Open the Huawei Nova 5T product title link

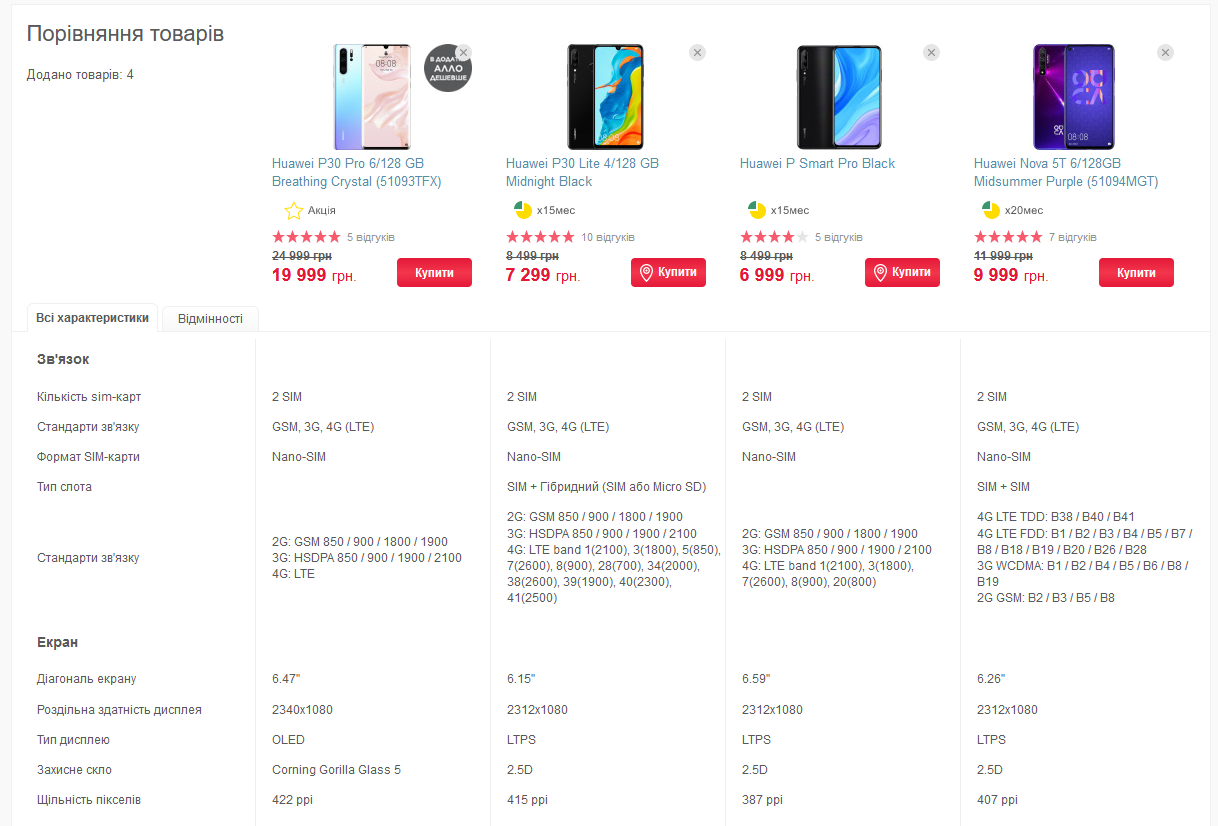1047,172
